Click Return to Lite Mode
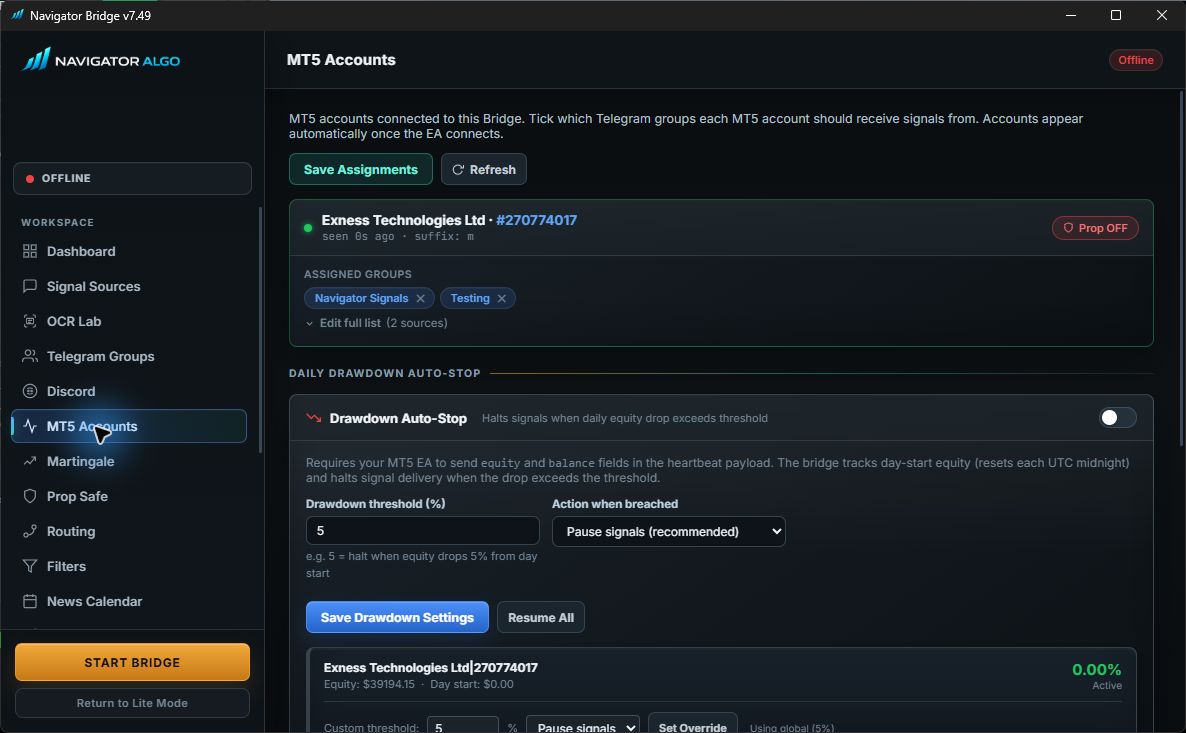This screenshot has height=733, width=1186. coord(132,703)
